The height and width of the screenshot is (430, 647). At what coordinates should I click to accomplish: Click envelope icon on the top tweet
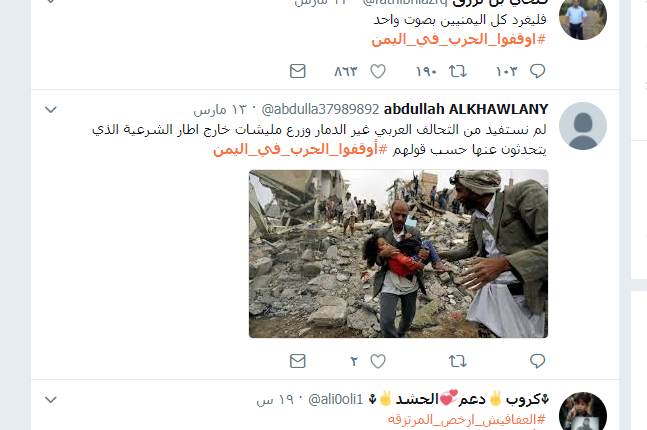(x=298, y=71)
